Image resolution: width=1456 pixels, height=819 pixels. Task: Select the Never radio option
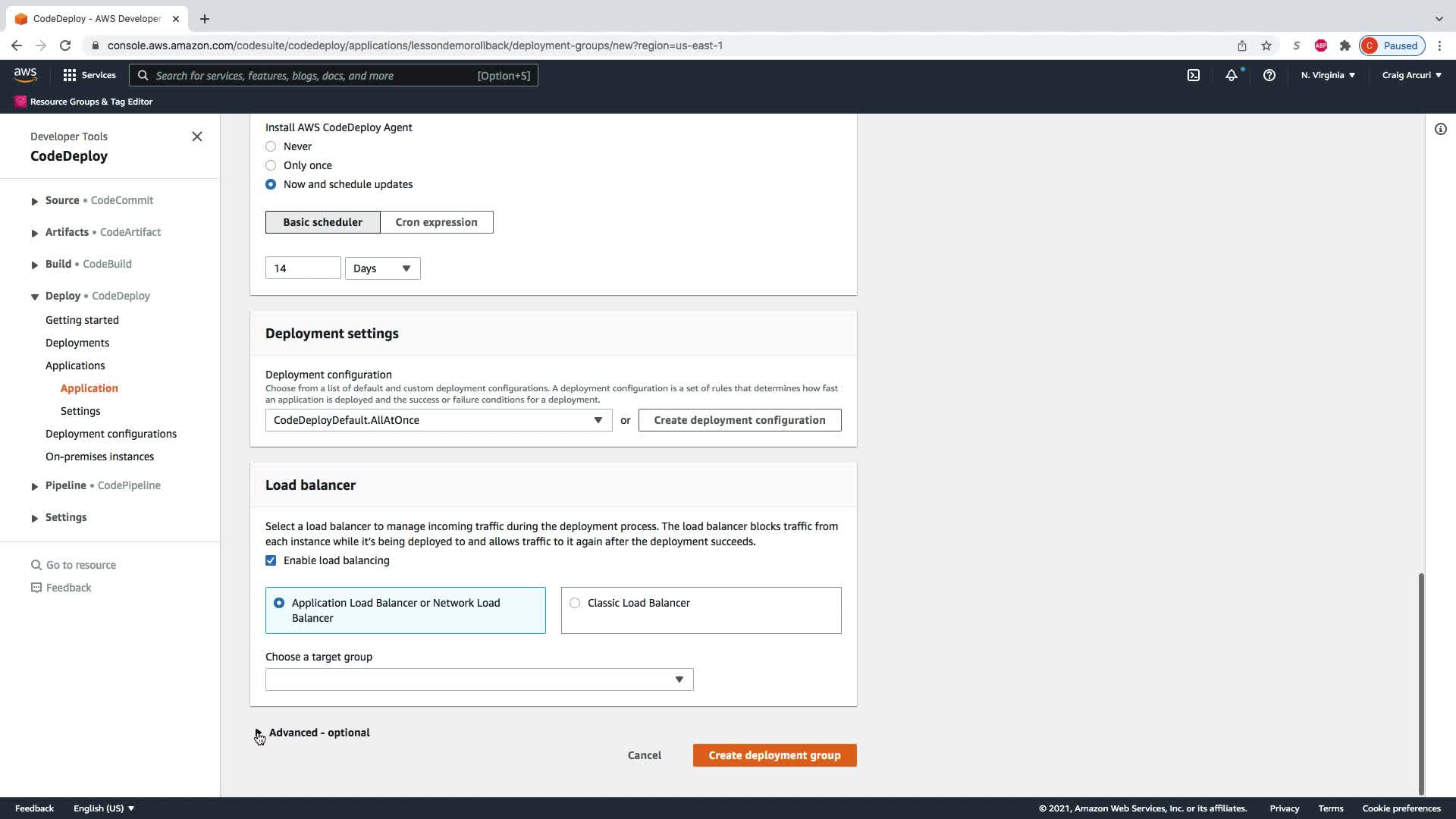tap(271, 146)
